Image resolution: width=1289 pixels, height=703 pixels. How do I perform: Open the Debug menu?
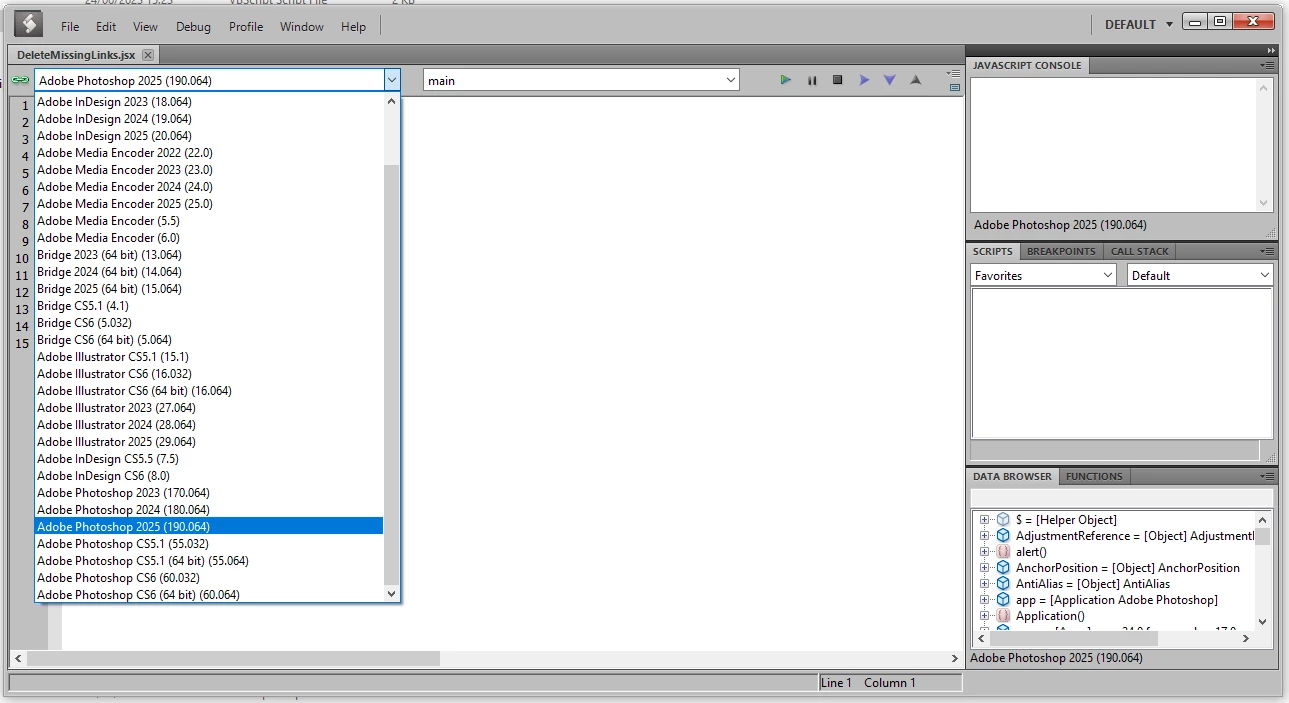pos(194,27)
